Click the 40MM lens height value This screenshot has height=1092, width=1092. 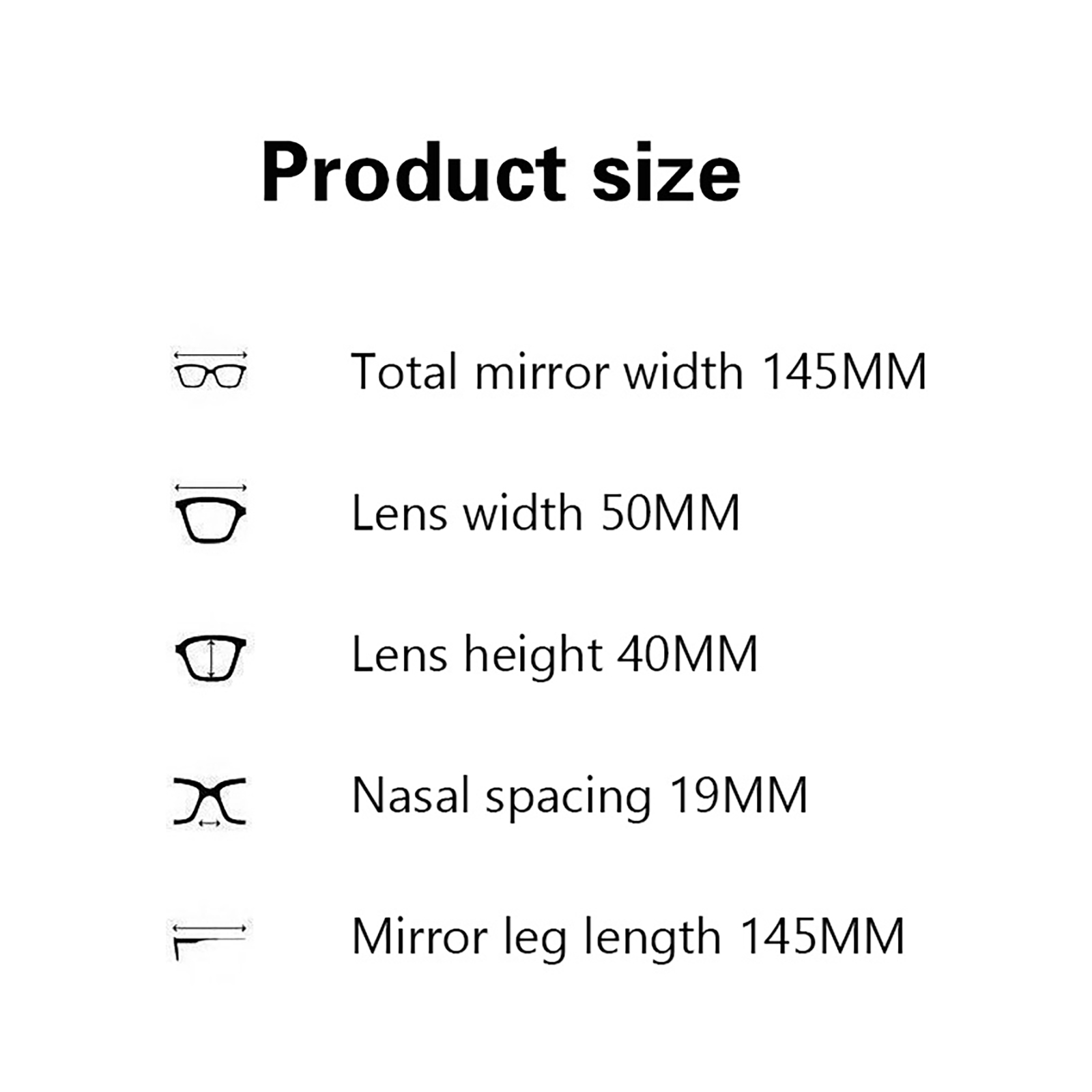688,654
